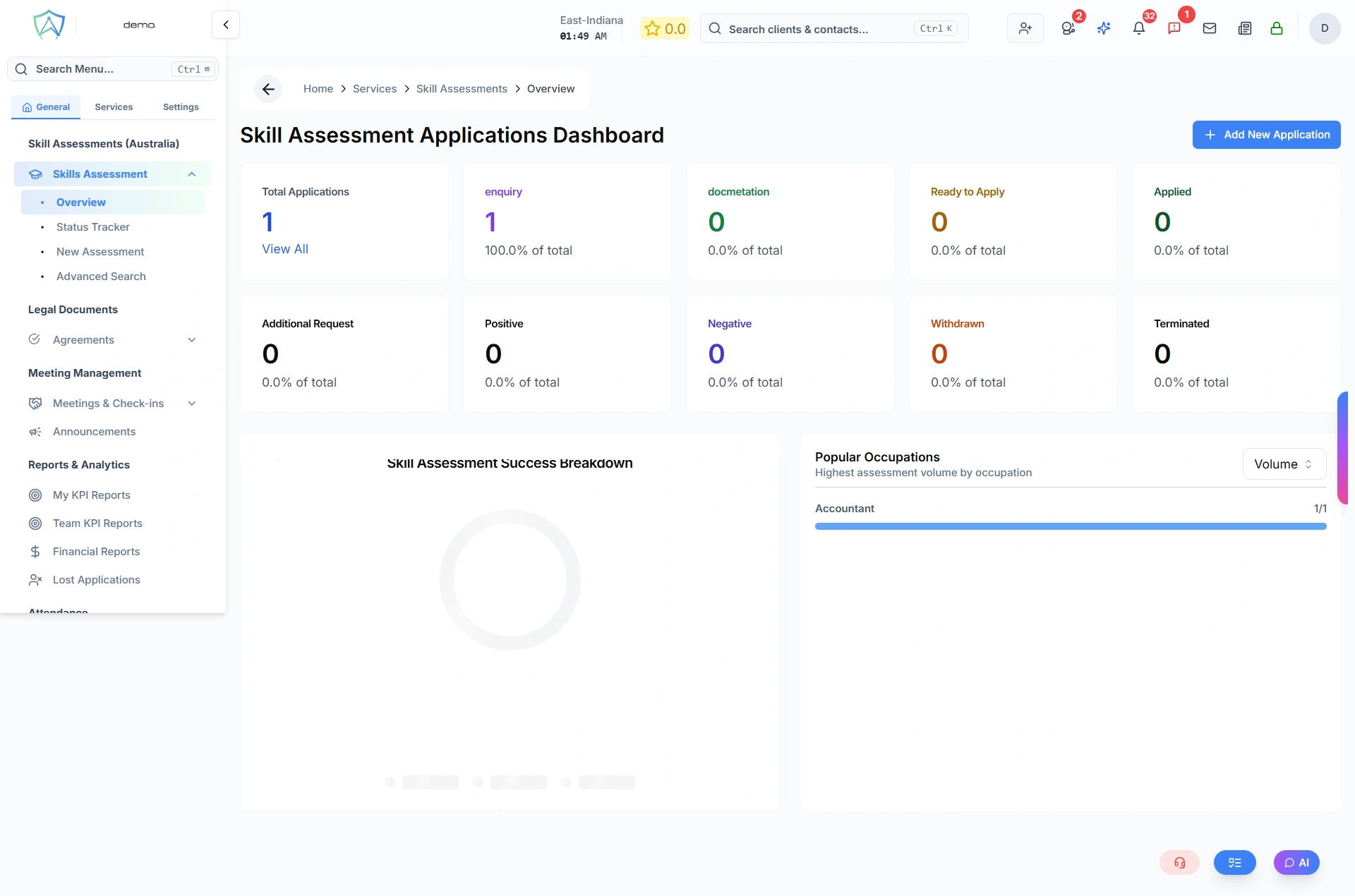Click the View All link
The width and height of the screenshot is (1355, 896).
point(285,249)
